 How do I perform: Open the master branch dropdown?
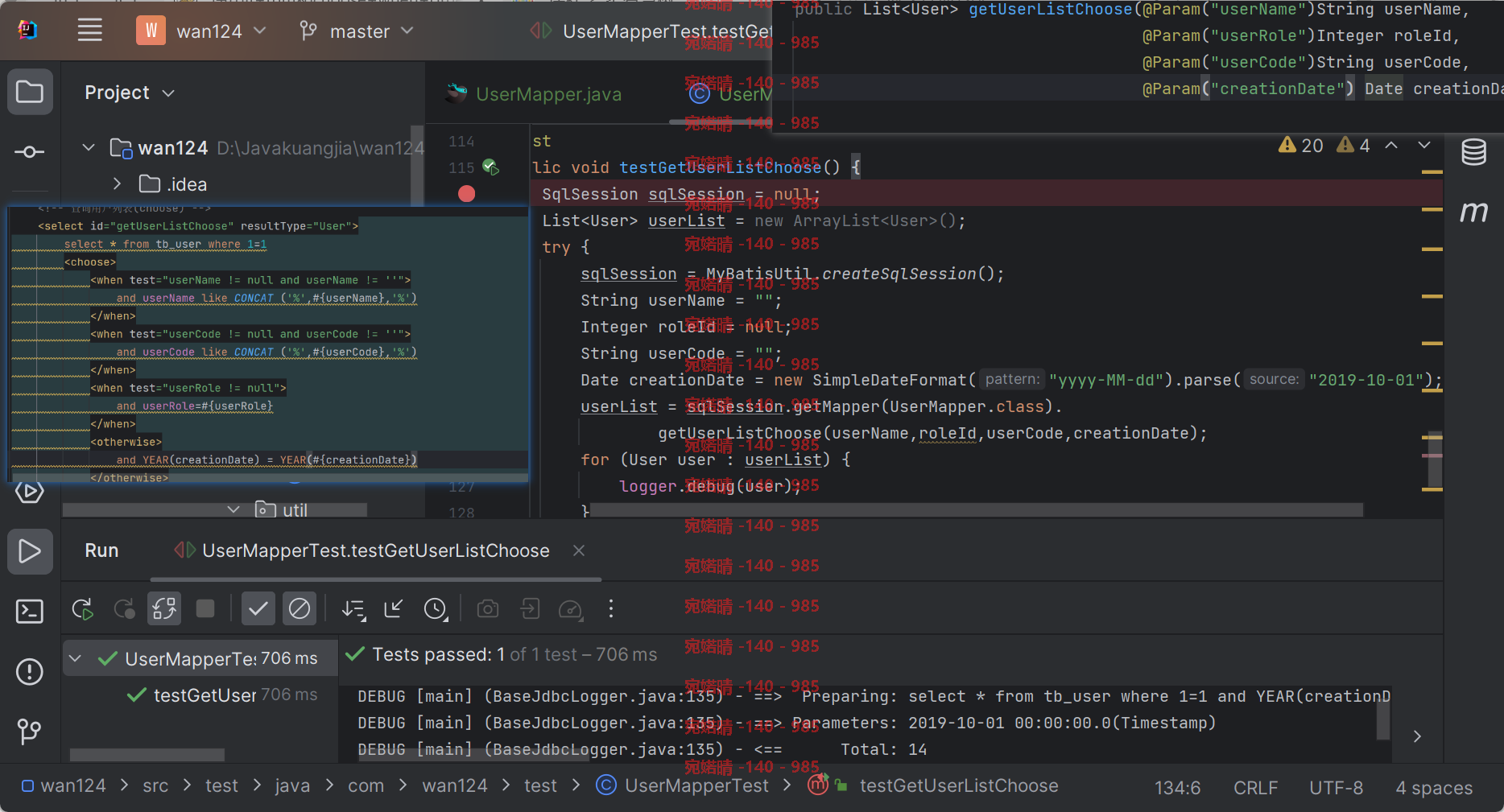[357, 31]
